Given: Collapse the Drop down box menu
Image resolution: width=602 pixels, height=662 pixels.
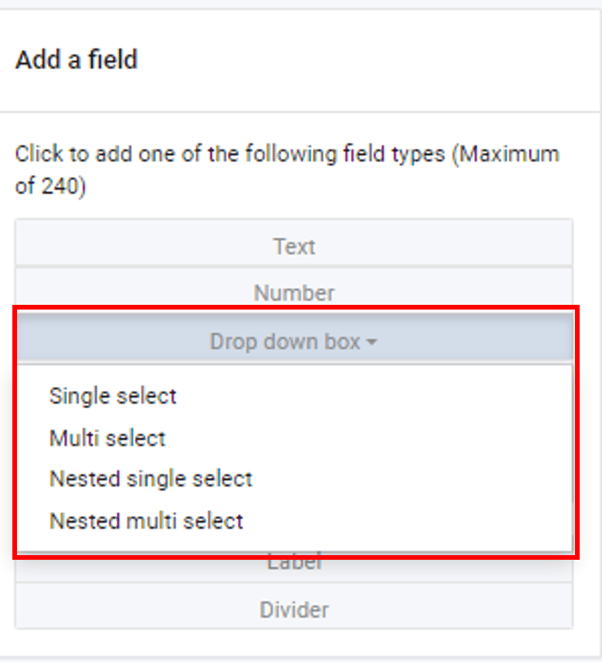Looking at the screenshot, I should point(286,342).
